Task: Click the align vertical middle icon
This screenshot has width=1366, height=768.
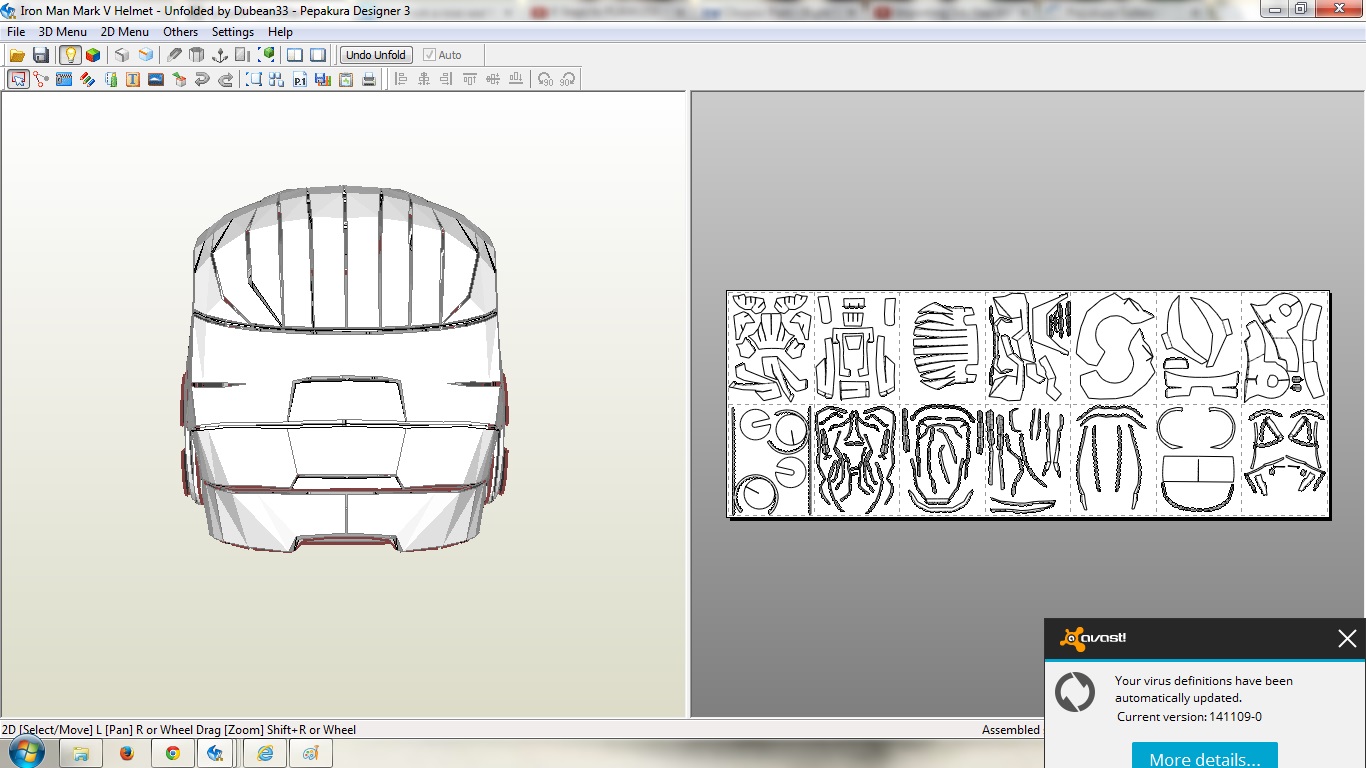Action: tap(493, 79)
